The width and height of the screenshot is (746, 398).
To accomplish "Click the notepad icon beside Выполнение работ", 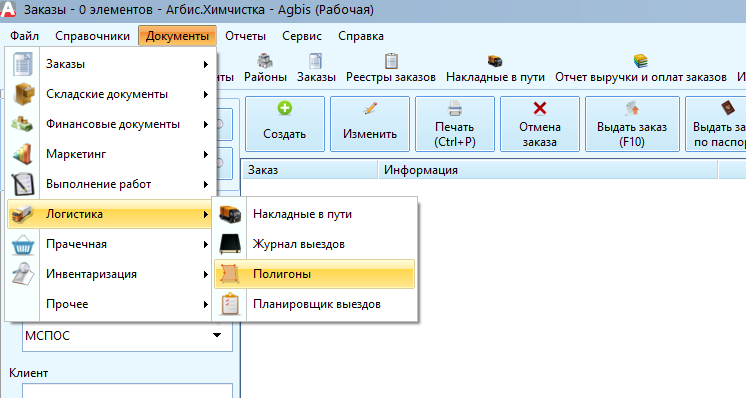I will coord(23,184).
